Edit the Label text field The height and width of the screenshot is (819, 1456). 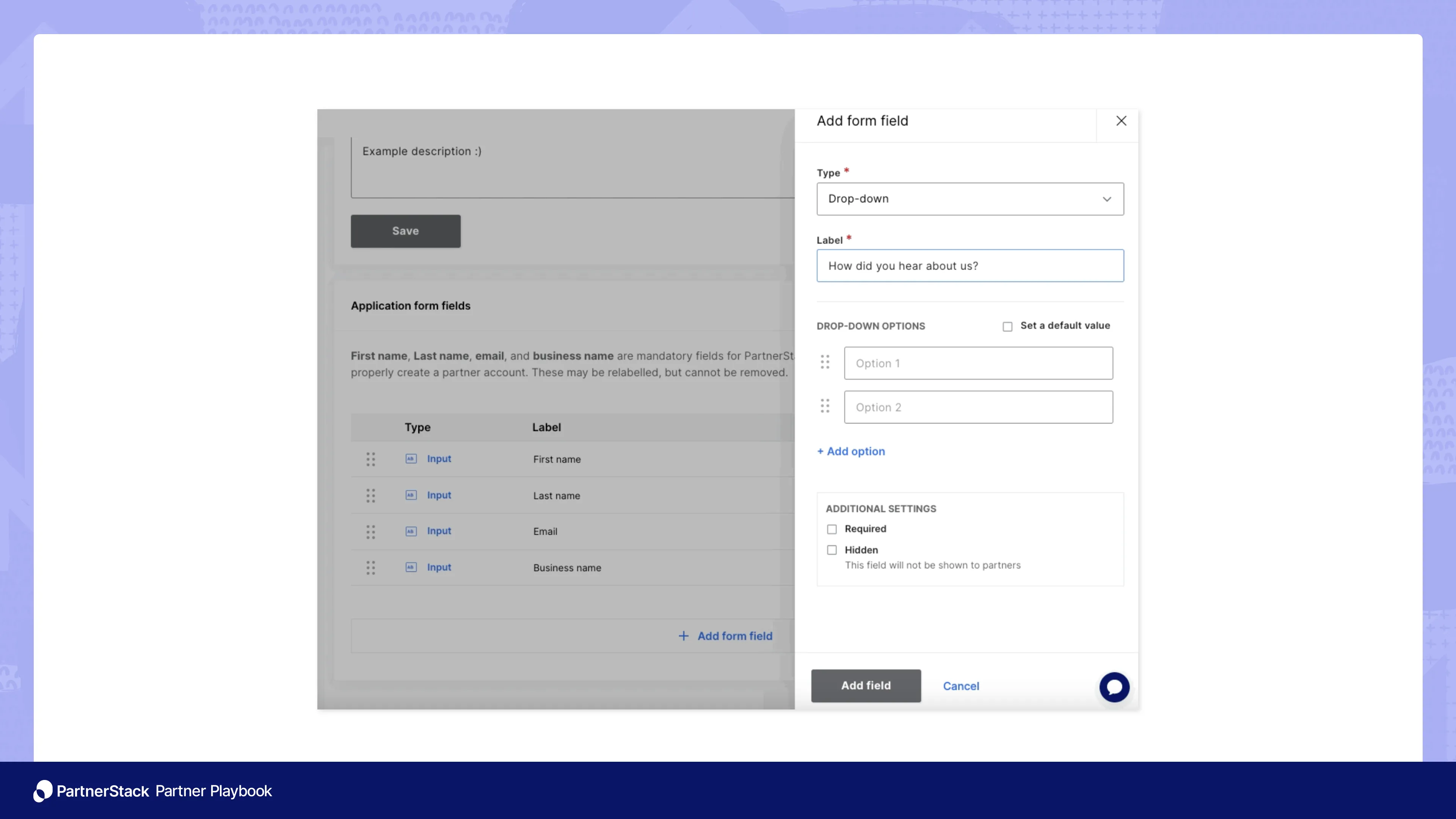(970, 266)
